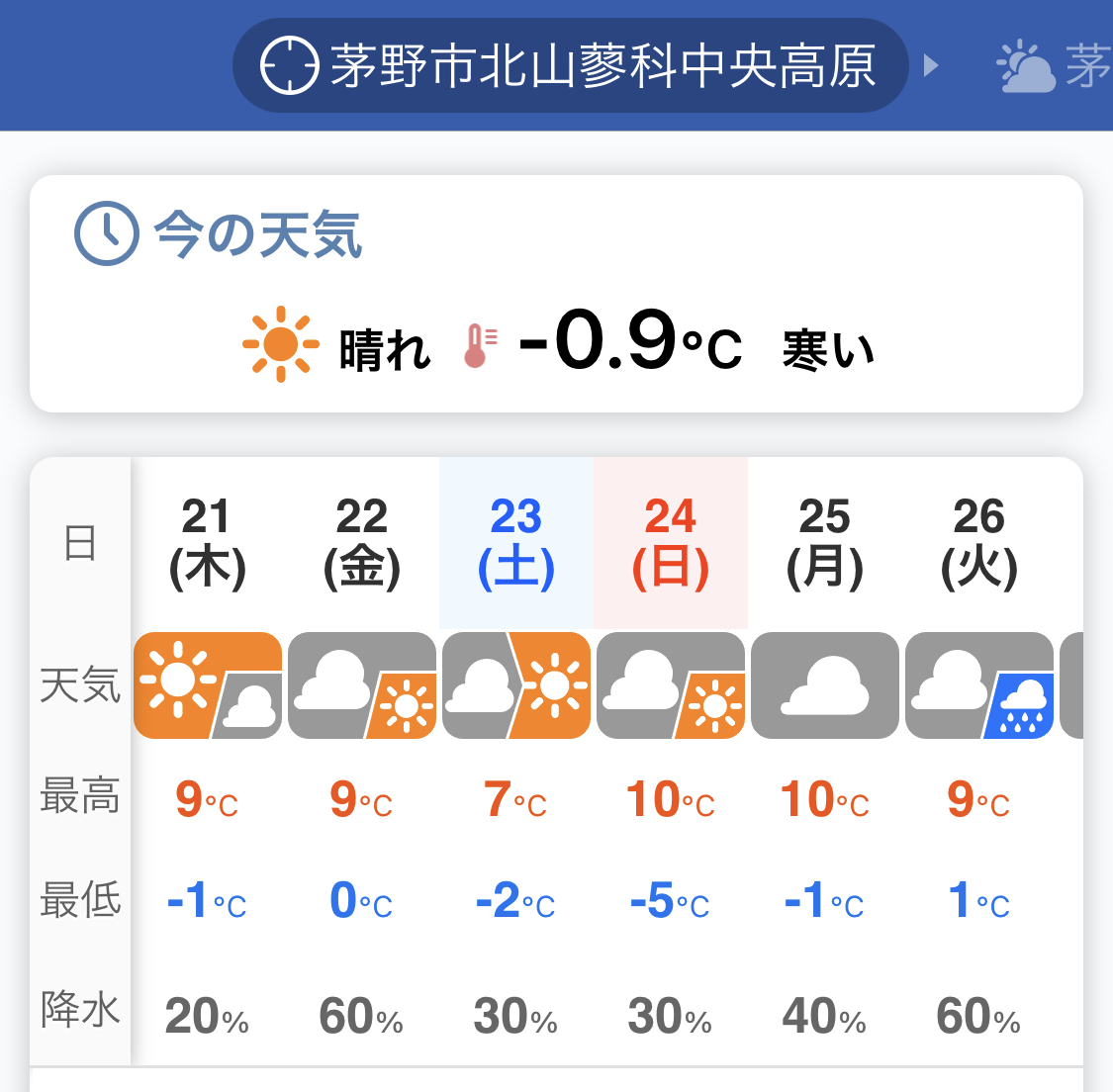This screenshot has height=1092, width=1113.
Task: Tap the sunny icon in current weather
Action: [x=280, y=344]
